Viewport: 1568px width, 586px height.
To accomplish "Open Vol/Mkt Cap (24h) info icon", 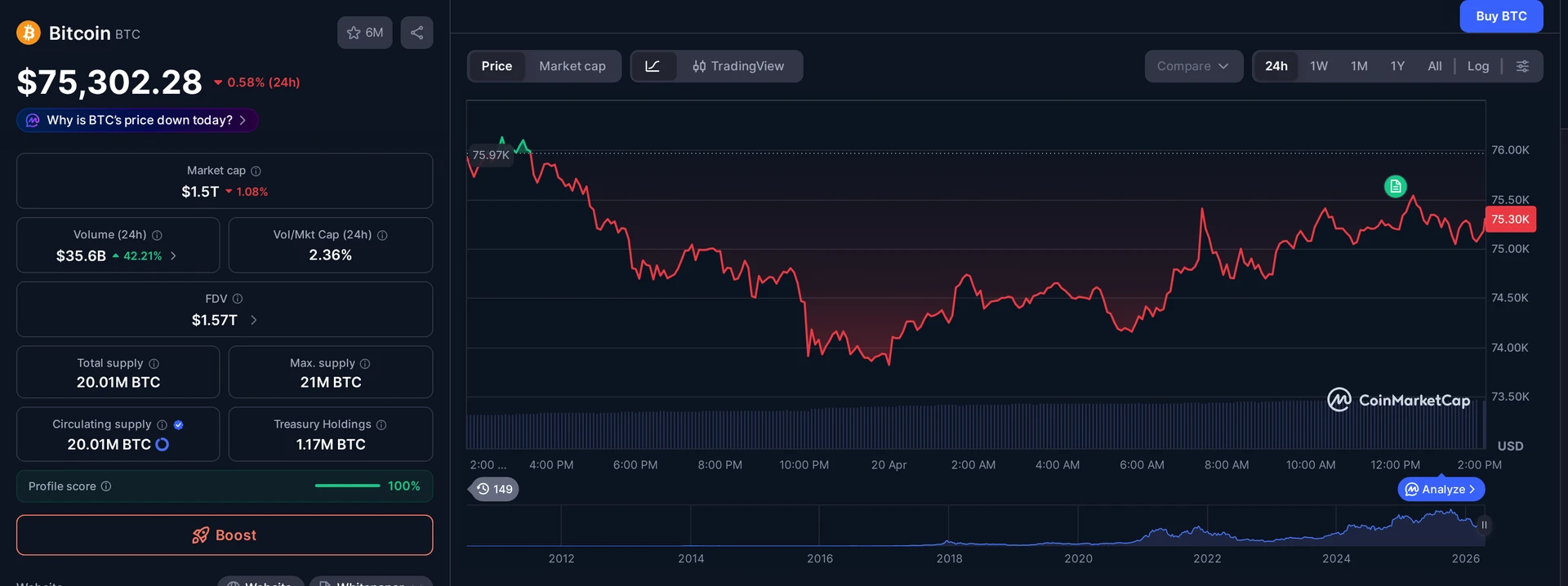I will point(382,235).
